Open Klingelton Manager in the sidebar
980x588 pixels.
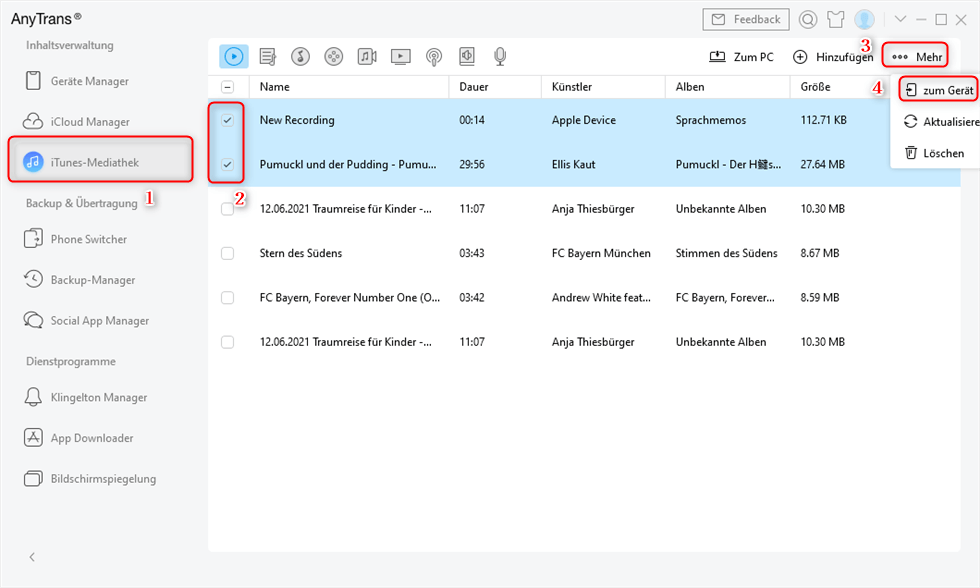99,397
